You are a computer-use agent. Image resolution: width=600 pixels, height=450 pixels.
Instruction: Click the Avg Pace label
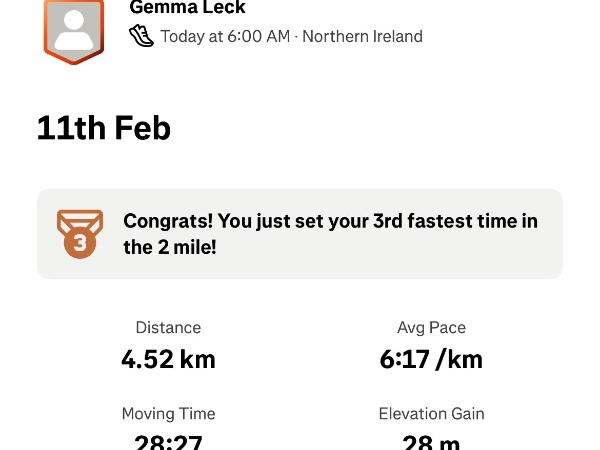pyautogui.click(x=431, y=327)
